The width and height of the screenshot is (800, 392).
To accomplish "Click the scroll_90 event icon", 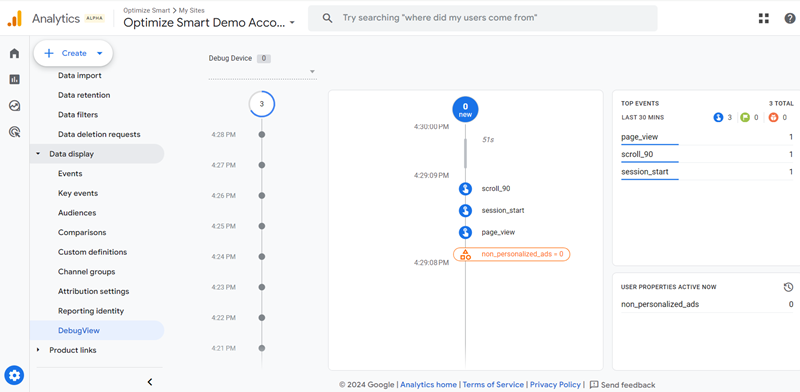I will (465, 188).
